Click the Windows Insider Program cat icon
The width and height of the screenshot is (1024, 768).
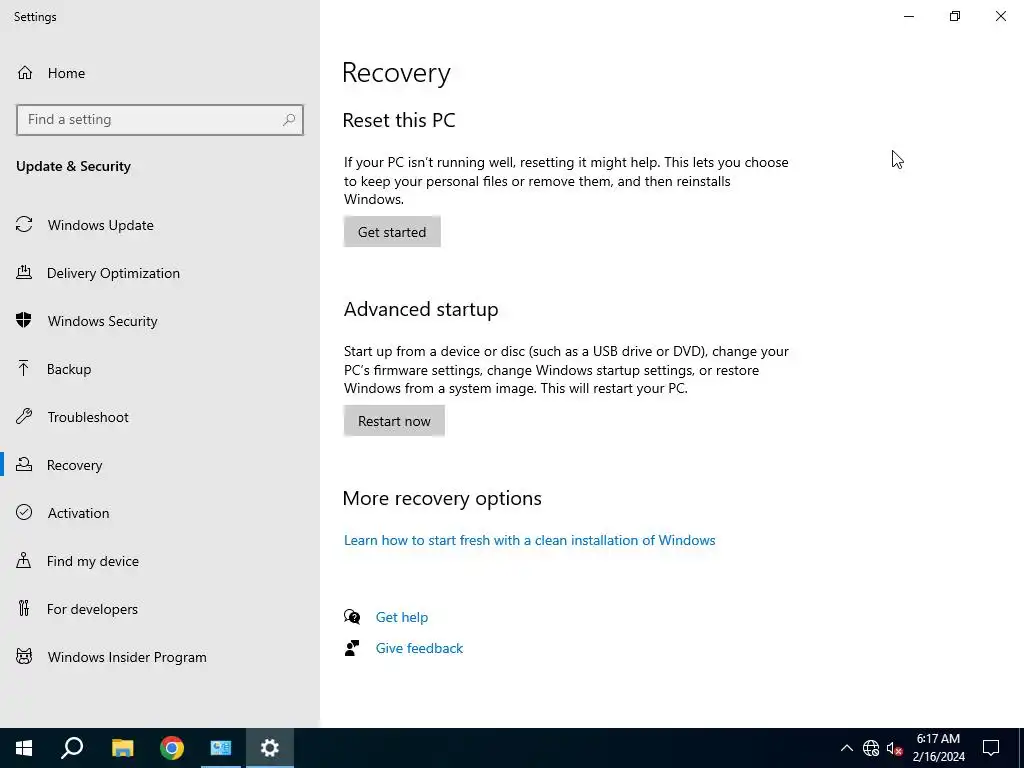[x=24, y=656]
